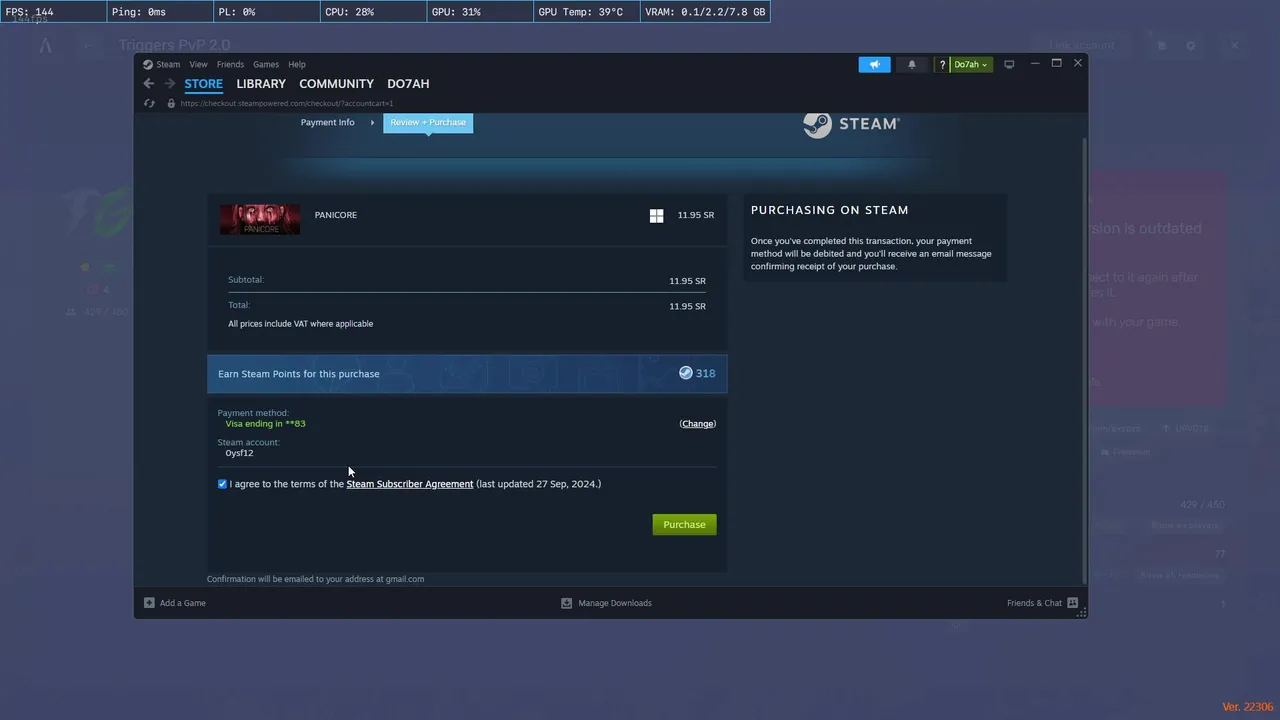Click Add a Game

[175, 603]
